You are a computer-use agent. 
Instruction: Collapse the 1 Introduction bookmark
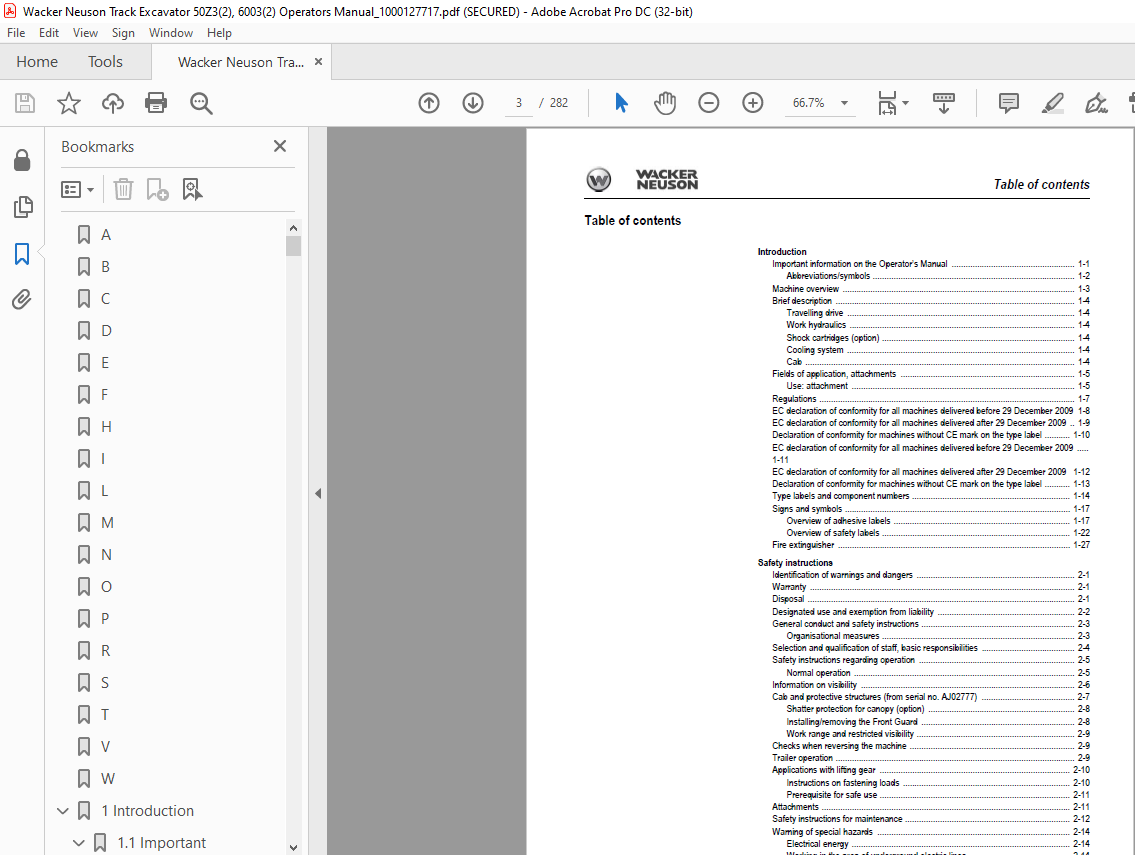(63, 811)
